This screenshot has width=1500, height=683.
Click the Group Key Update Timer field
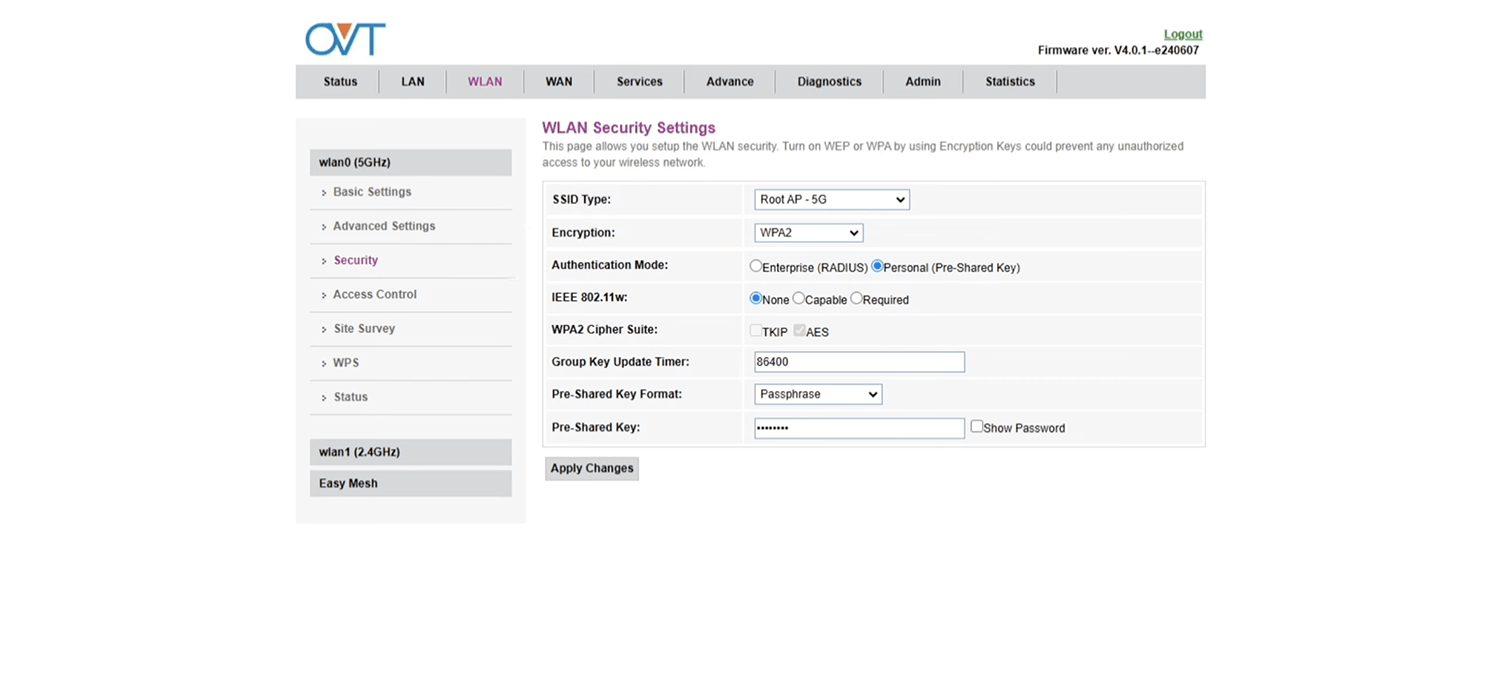859,362
